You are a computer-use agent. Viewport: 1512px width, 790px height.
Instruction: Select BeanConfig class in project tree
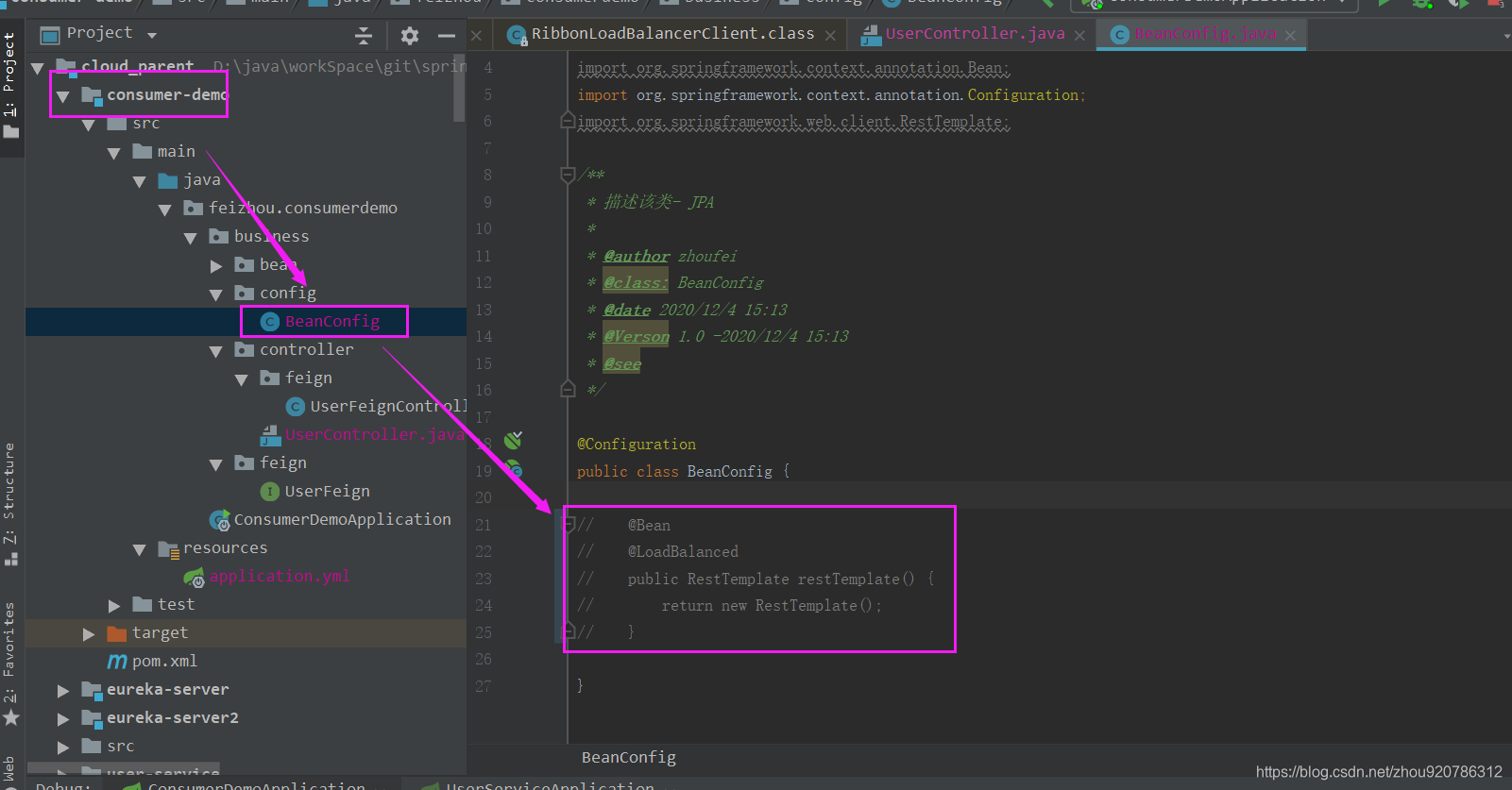[332, 321]
